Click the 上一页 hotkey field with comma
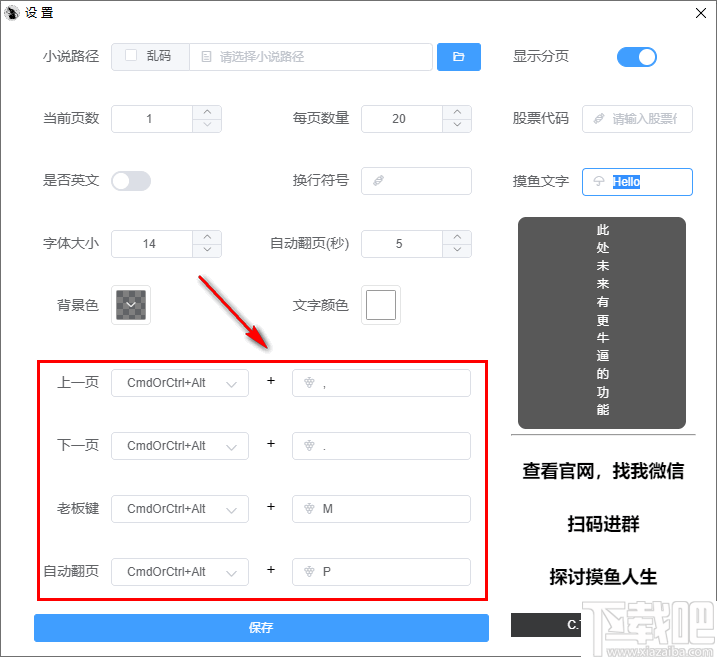This screenshot has width=717, height=657. (381, 383)
